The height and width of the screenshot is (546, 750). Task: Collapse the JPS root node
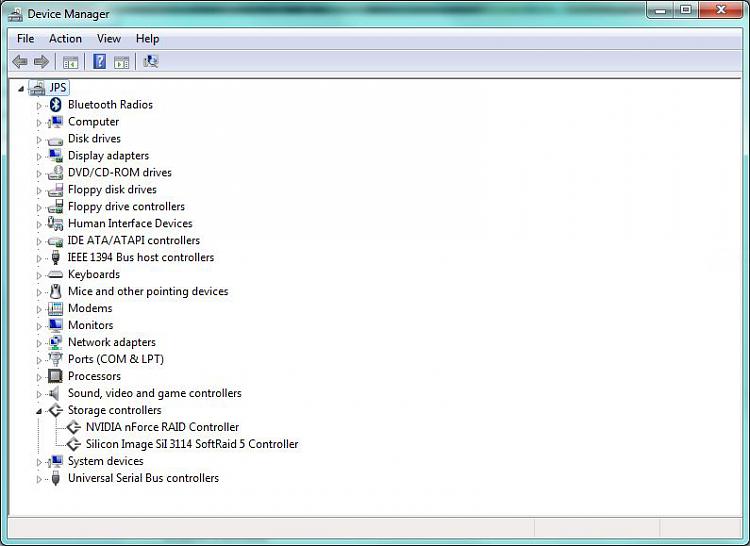(21, 88)
